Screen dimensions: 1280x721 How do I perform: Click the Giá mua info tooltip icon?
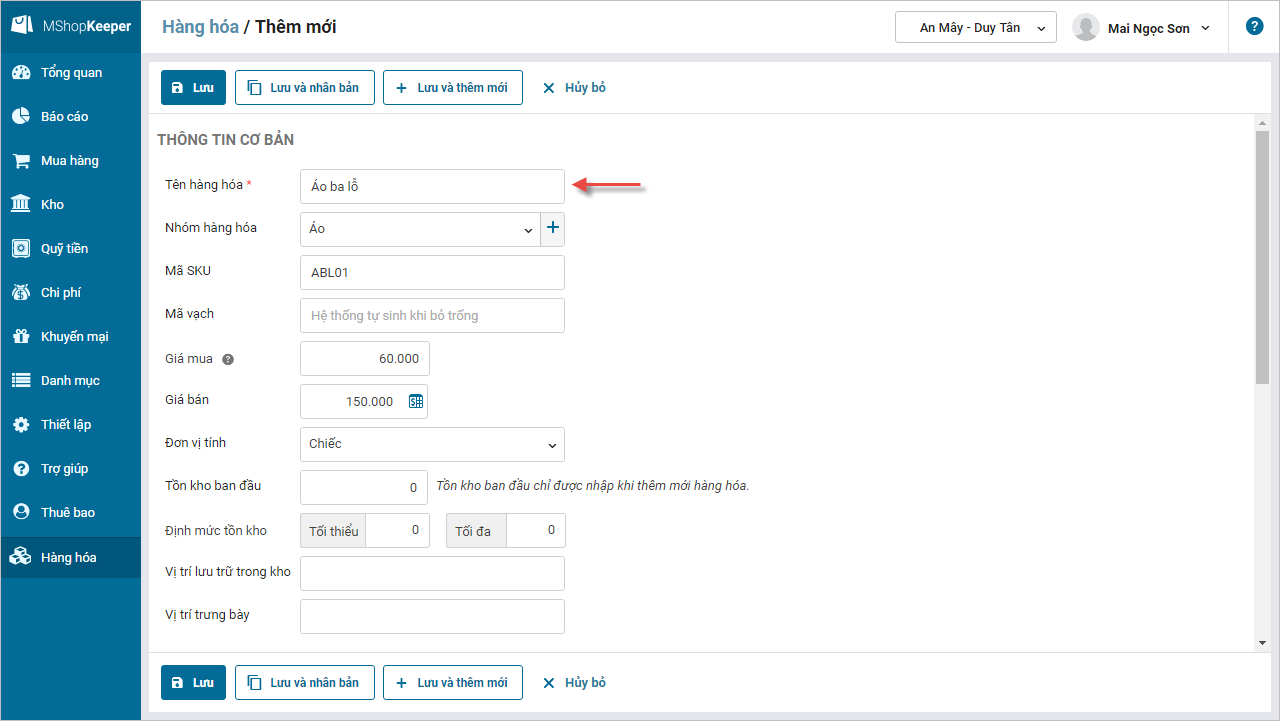click(228, 359)
